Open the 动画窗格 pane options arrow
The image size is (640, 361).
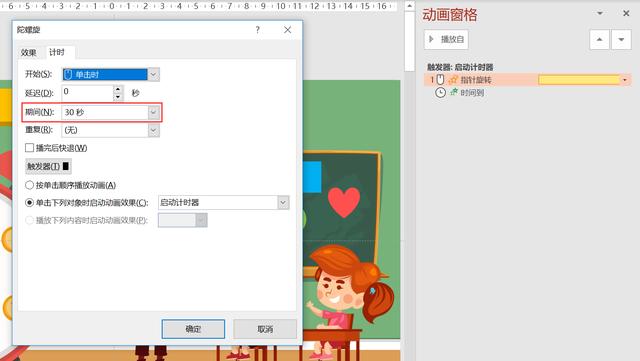click(x=600, y=13)
